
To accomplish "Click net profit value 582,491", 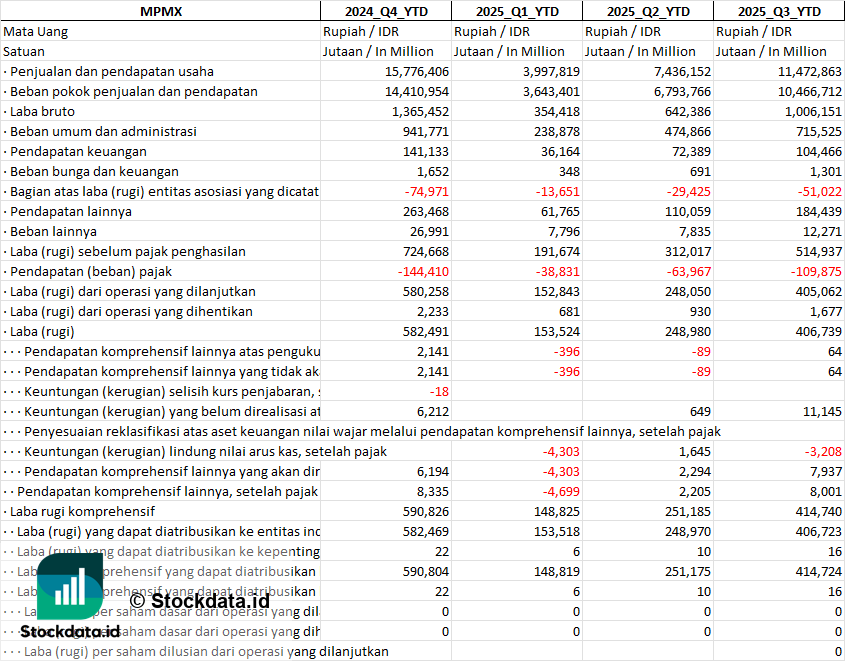I will (x=426, y=331).
